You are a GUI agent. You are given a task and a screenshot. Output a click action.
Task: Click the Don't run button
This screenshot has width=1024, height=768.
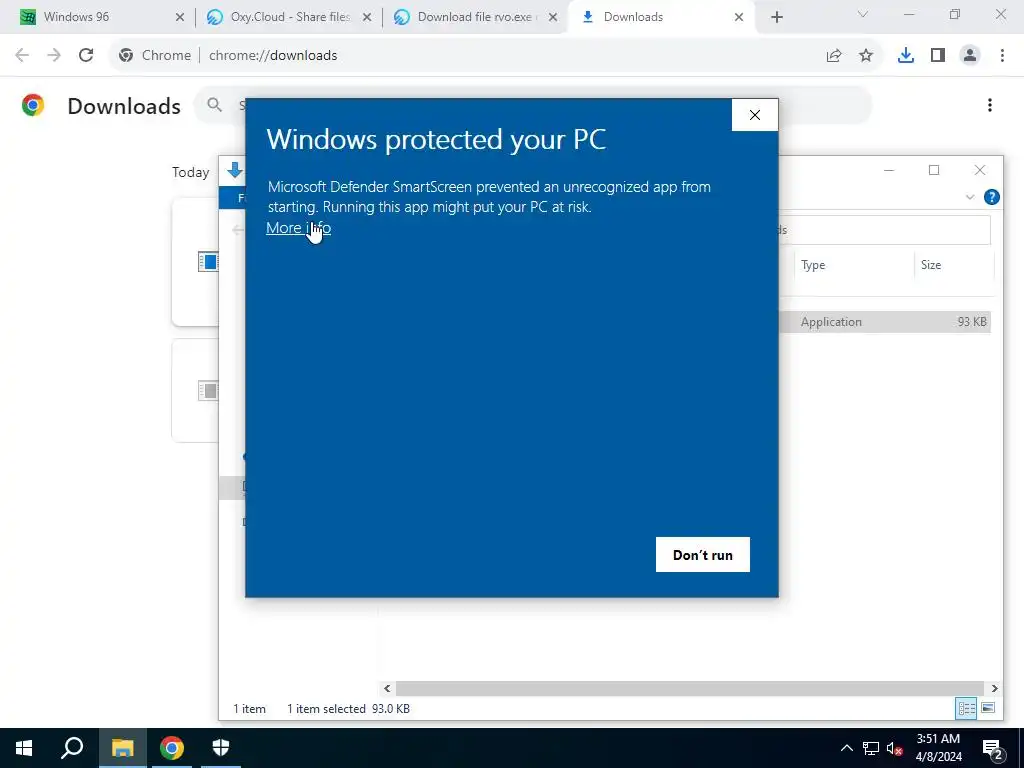(x=703, y=554)
